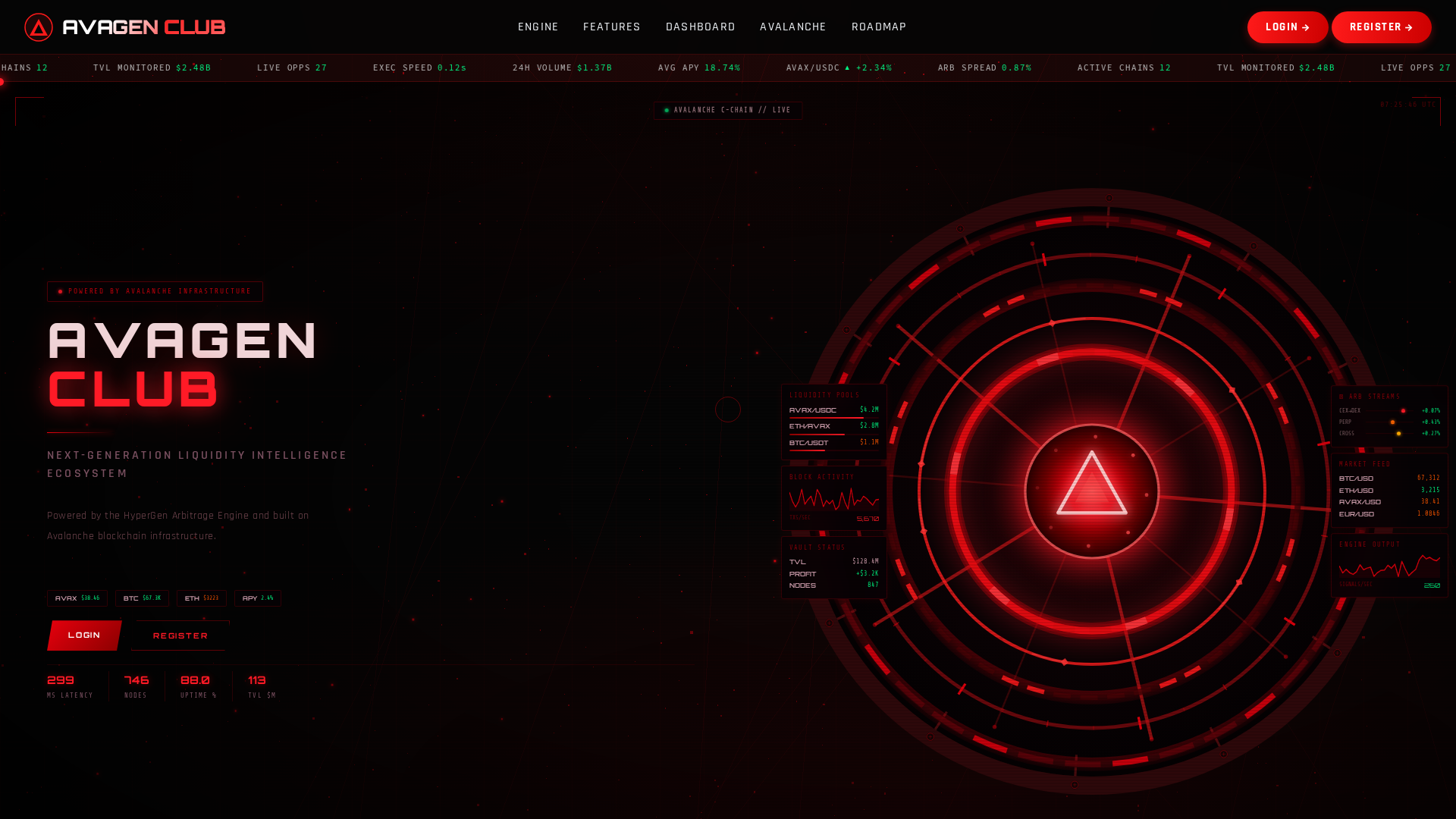Select the AVAX price chip
The height and width of the screenshot is (819, 1456).
[x=77, y=598]
